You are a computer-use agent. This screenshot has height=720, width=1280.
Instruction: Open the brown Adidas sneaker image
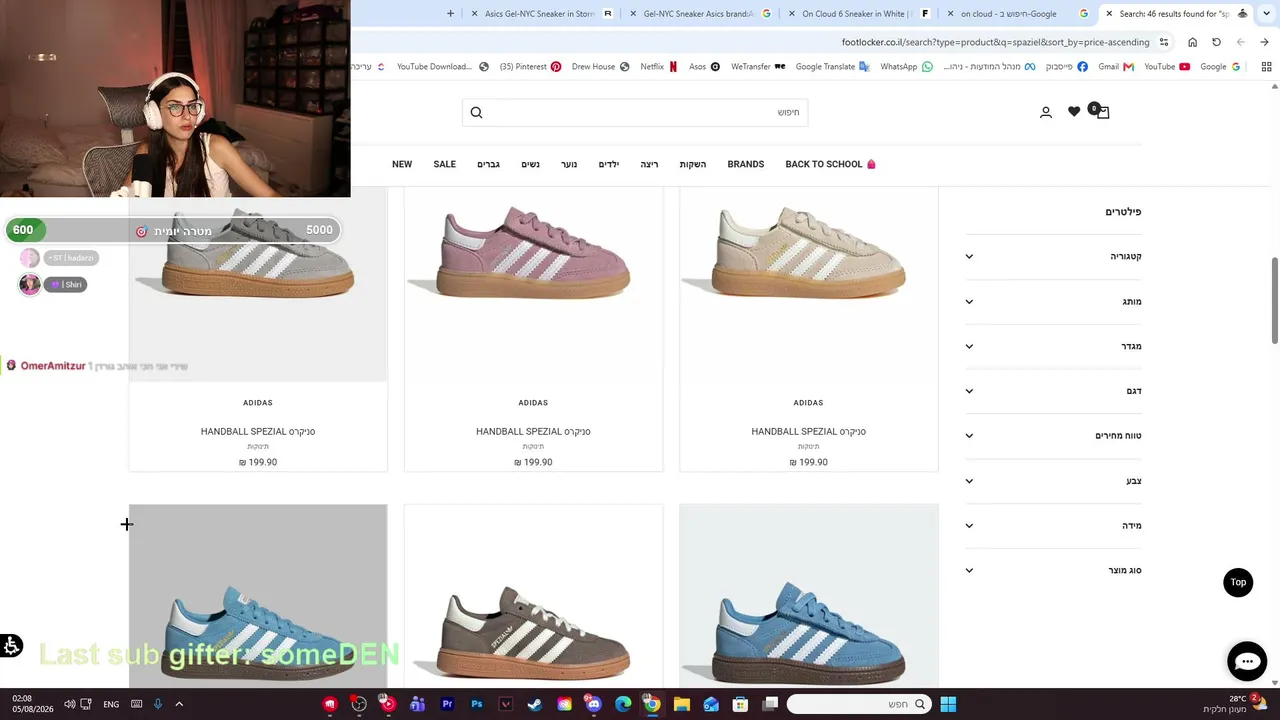click(533, 596)
